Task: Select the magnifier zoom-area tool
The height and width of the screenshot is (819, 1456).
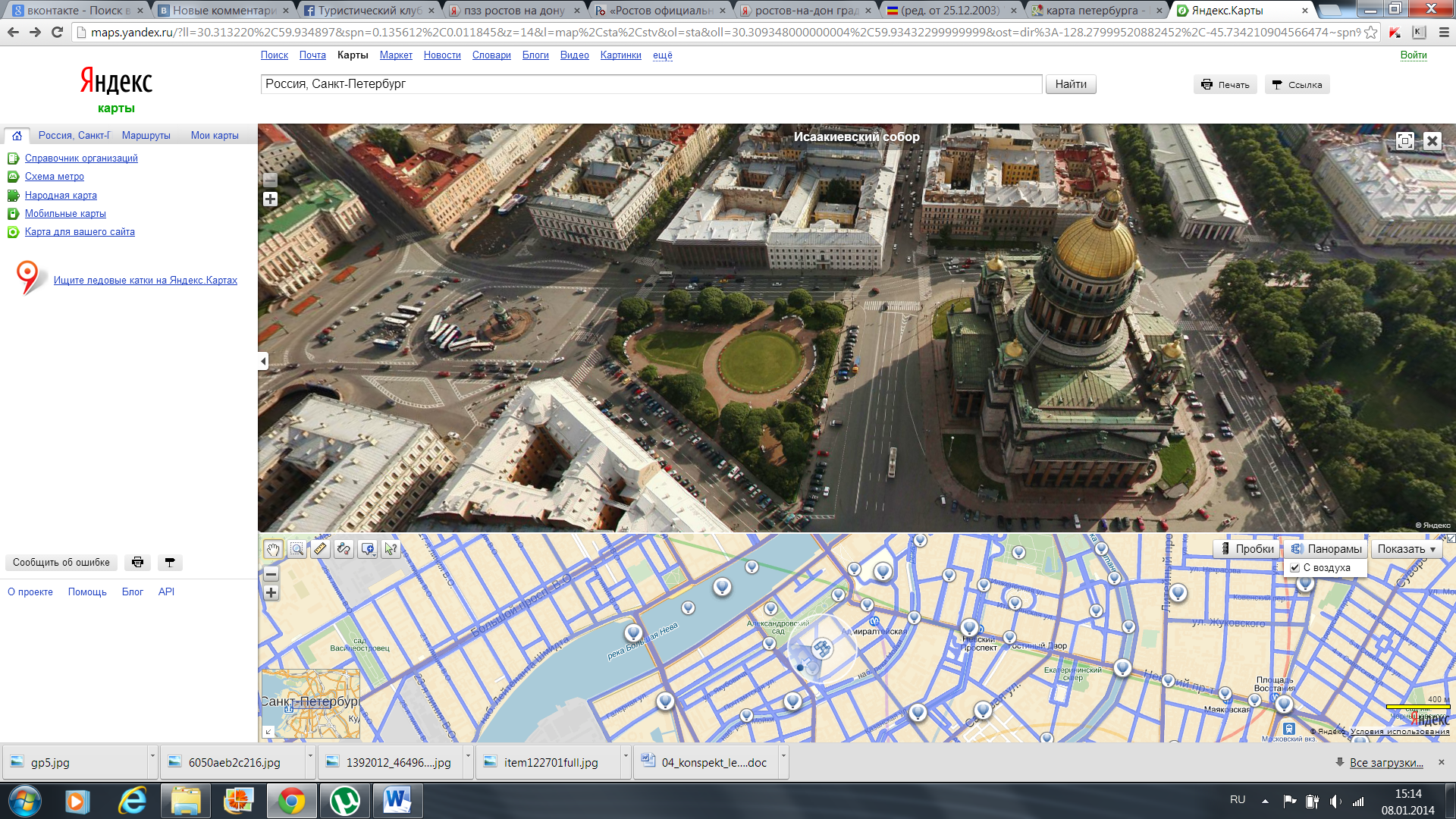Action: pos(297,549)
